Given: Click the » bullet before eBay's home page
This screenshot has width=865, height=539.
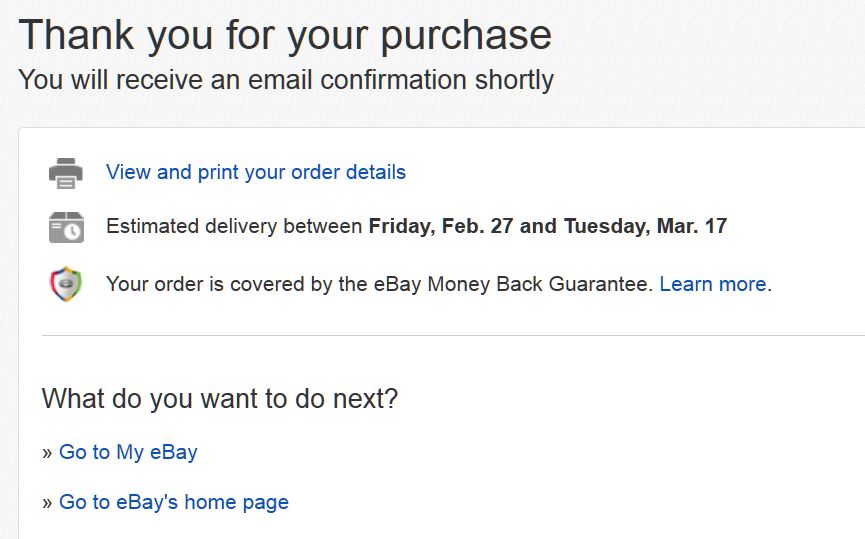Looking at the screenshot, I should click(47, 503).
